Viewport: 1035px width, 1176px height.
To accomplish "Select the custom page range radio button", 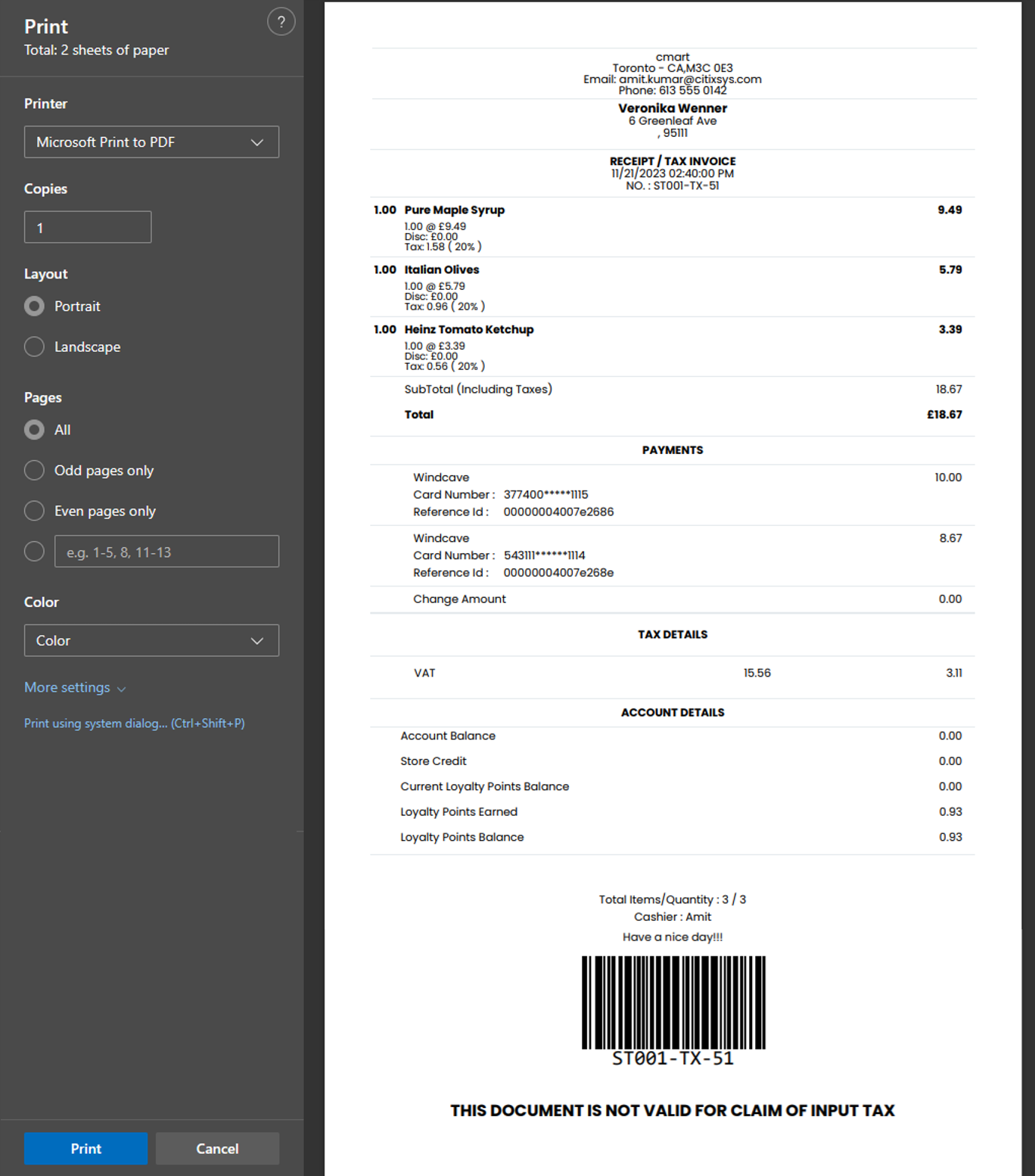I will tap(35, 552).
